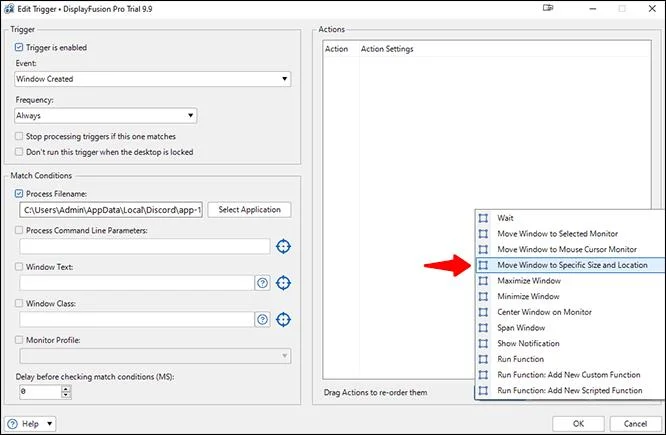Click the Process Command Line target crosshair icon
The image size is (666, 435).
pos(283,246)
